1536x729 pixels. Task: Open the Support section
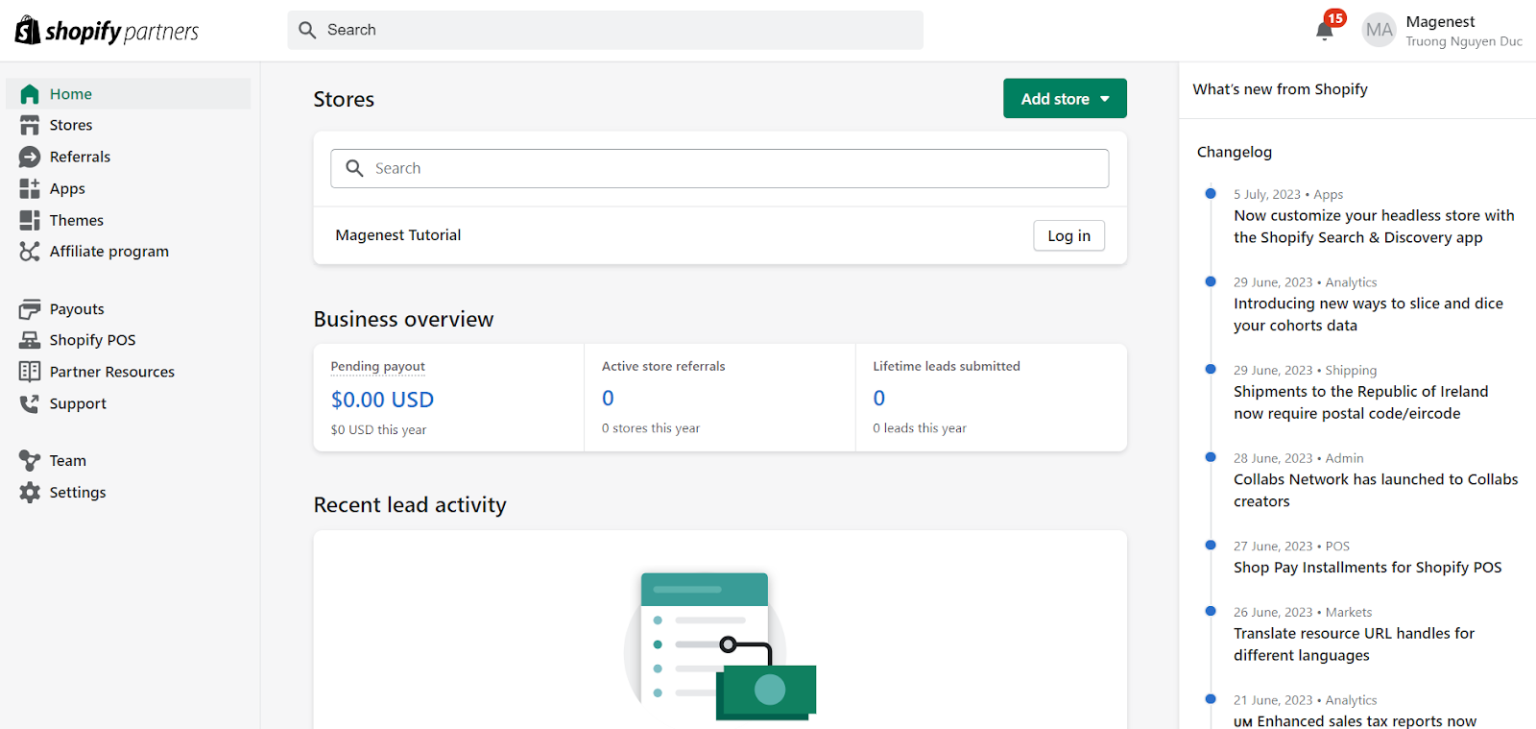pos(77,403)
